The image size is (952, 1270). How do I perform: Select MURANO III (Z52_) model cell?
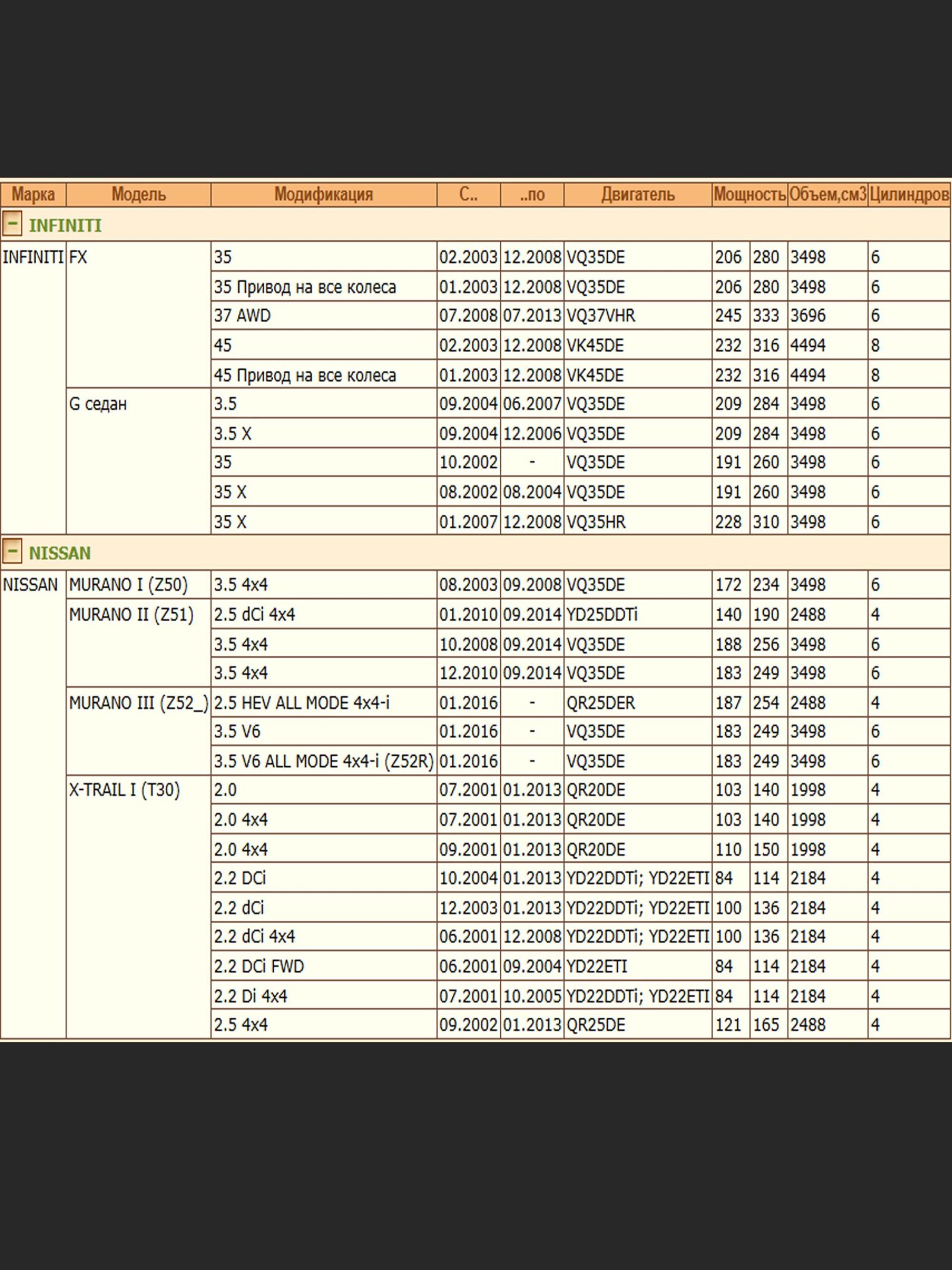pos(138,703)
